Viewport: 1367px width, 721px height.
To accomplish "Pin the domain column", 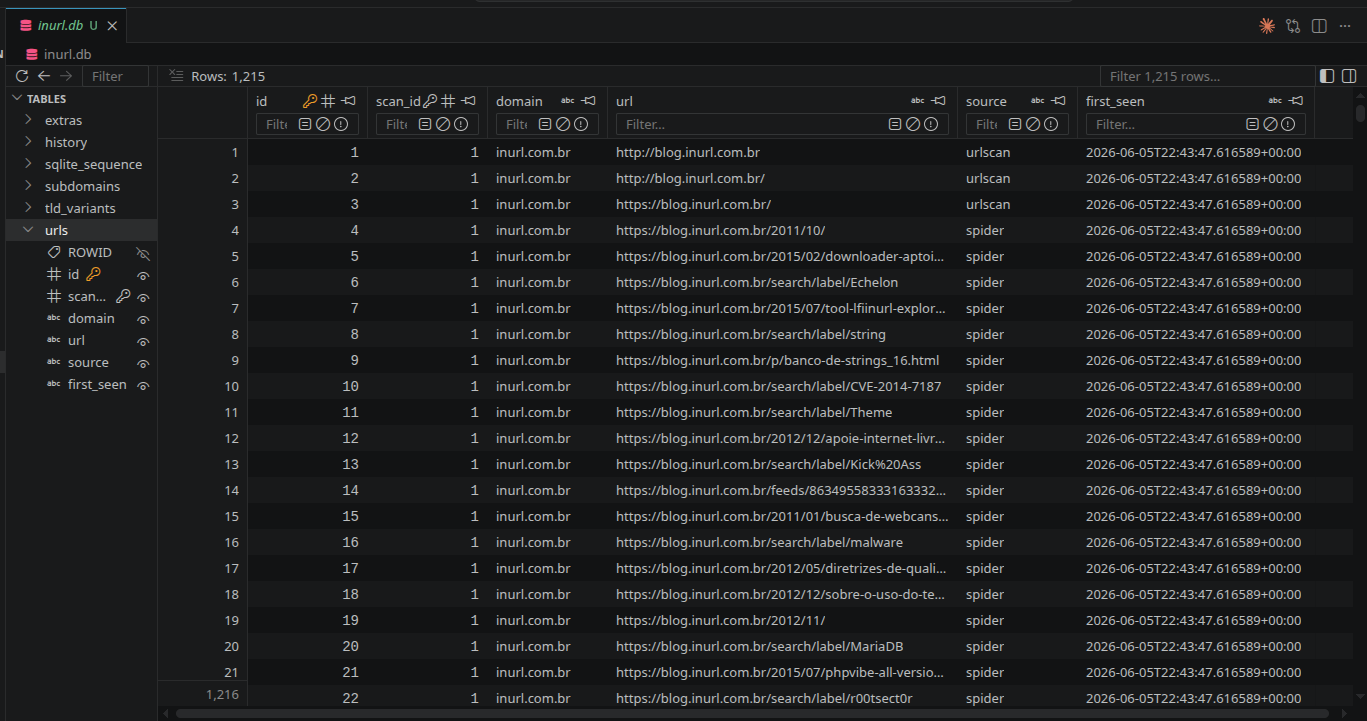I will (x=589, y=101).
